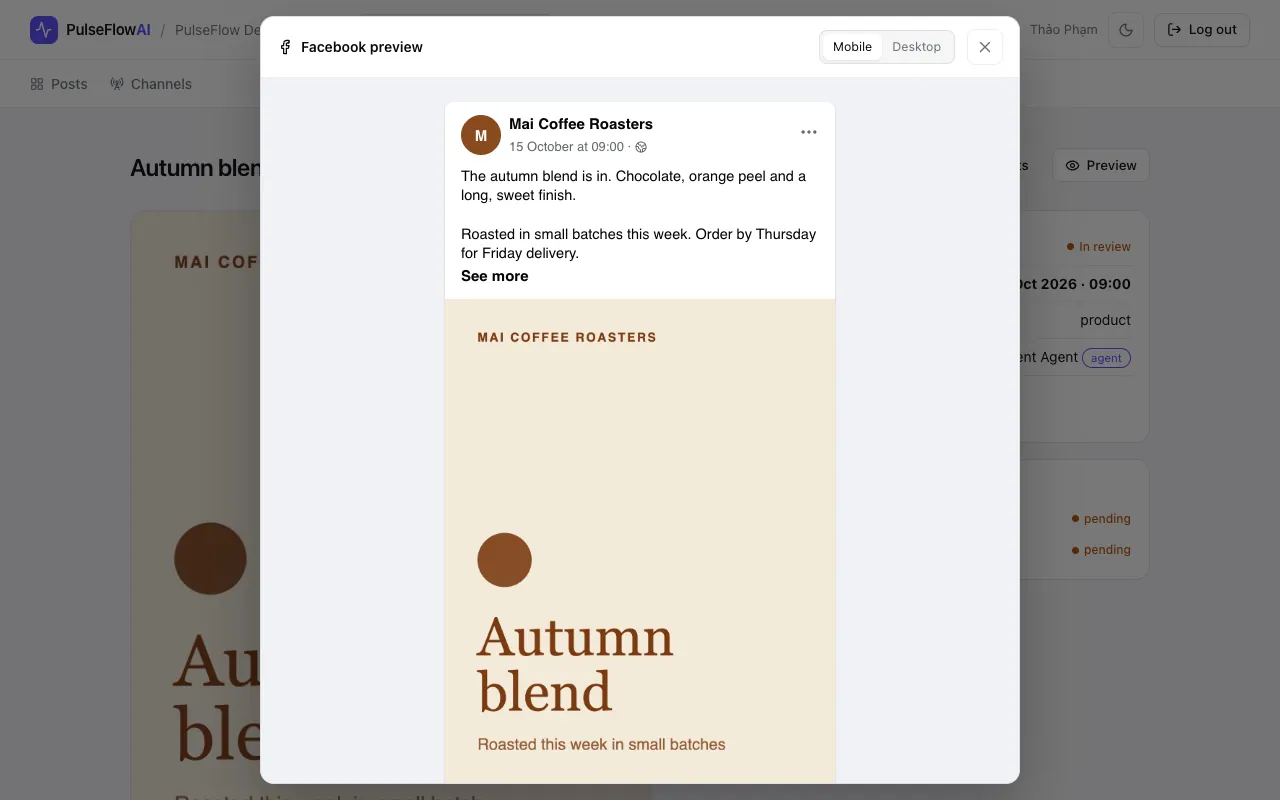Click the public audience globe icon

pos(641,147)
